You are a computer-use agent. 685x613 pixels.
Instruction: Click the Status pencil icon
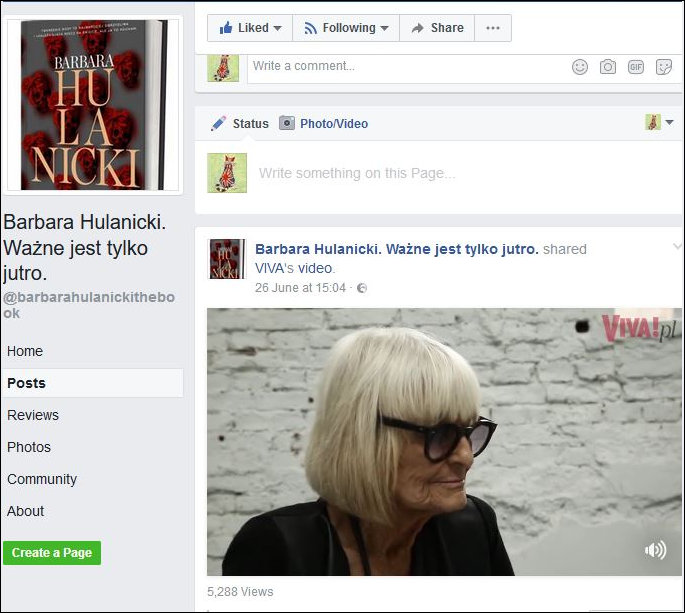(x=218, y=124)
